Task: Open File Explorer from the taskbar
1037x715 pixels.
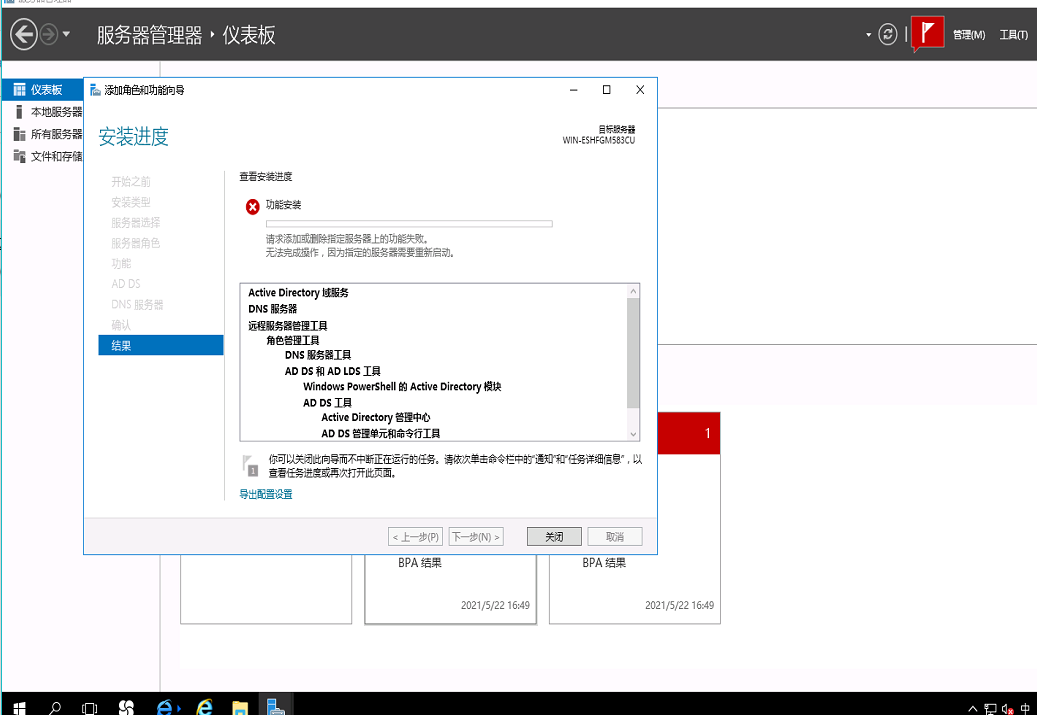Action: pyautogui.click(x=241, y=708)
